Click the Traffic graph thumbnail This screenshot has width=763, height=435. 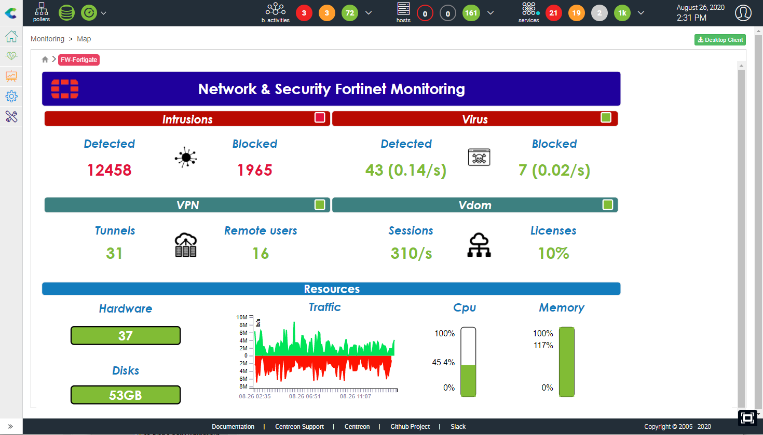click(x=317, y=355)
